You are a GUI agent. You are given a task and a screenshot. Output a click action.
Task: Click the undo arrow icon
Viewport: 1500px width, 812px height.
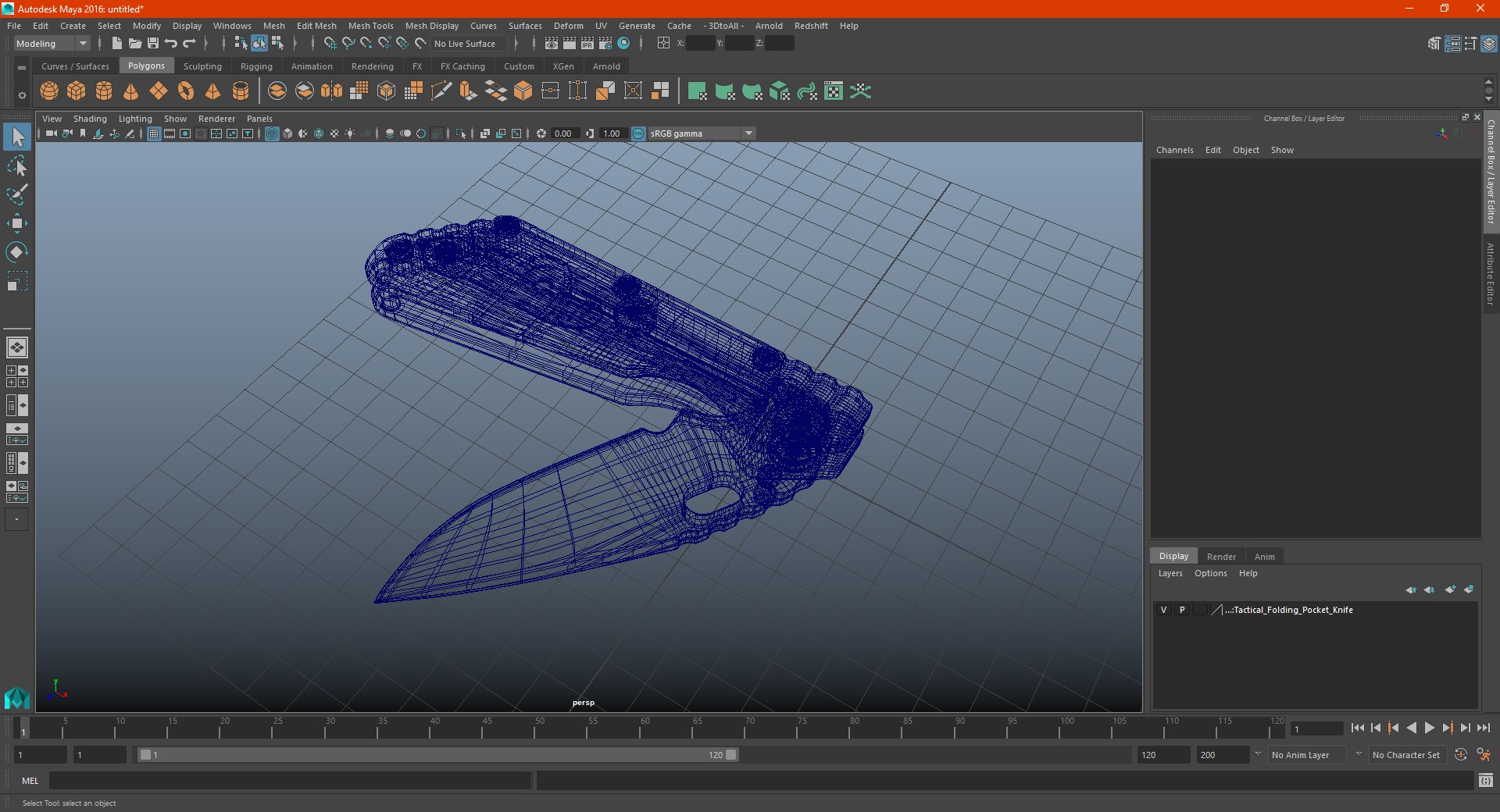[171, 44]
